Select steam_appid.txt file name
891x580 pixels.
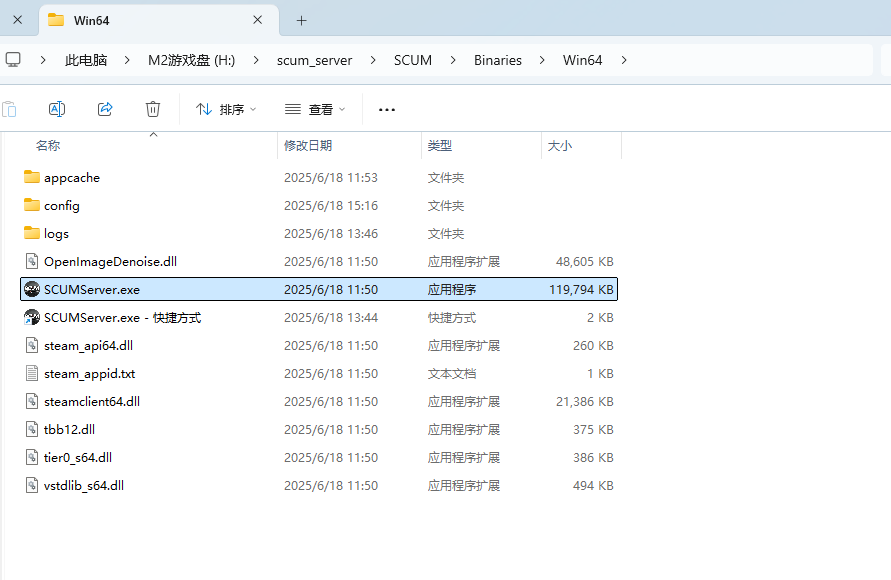click(90, 374)
